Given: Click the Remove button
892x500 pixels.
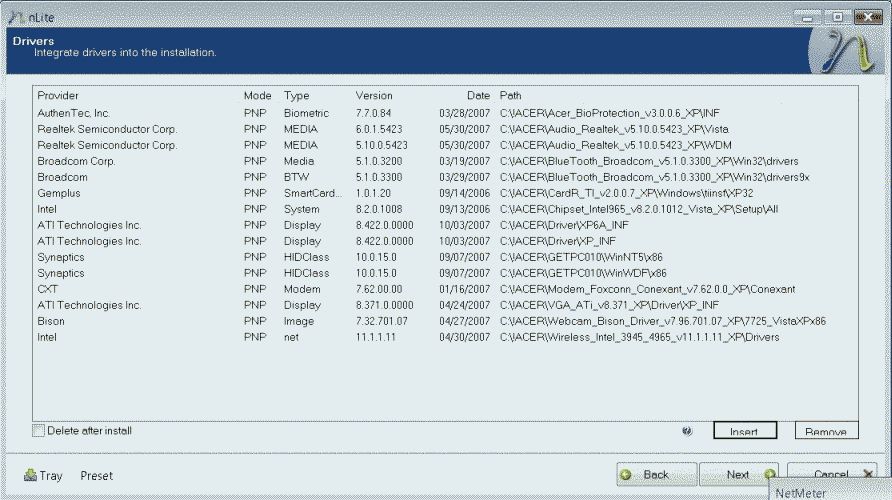Looking at the screenshot, I should (x=826, y=431).
